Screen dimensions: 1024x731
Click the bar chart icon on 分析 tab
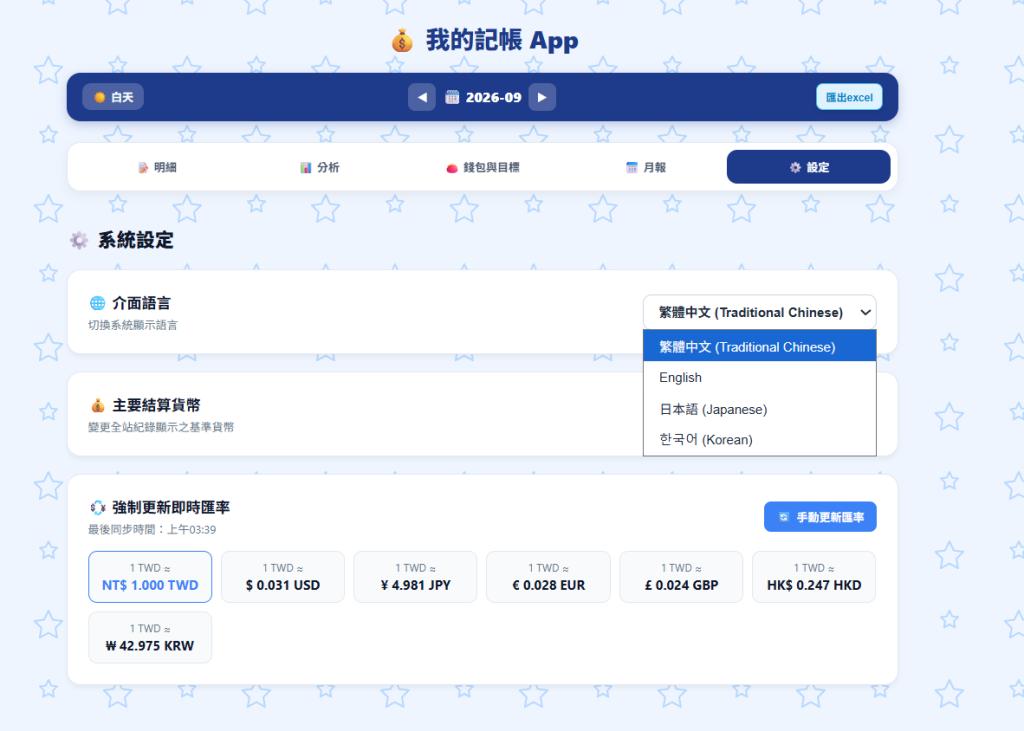(x=306, y=168)
